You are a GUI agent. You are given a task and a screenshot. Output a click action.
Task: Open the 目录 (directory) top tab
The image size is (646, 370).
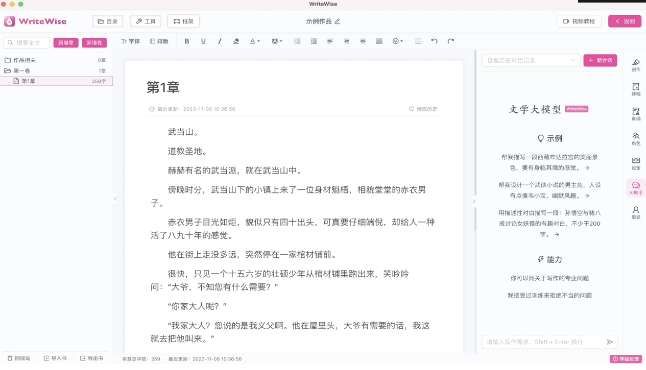click(108, 21)
